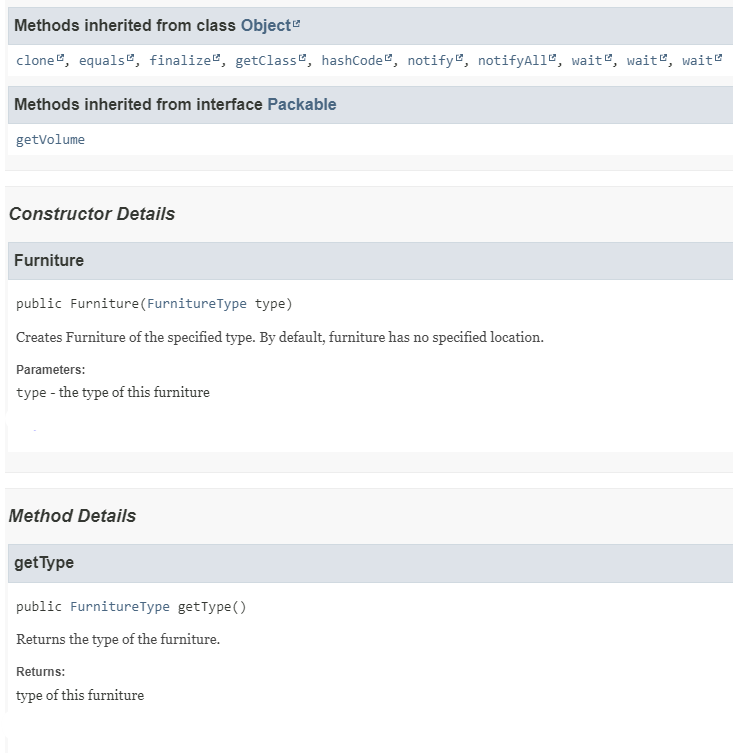The image size is (733, 753).
Task: Click external-link icon after hashCode
Action: pyautogui.click(x=389, y=59)
